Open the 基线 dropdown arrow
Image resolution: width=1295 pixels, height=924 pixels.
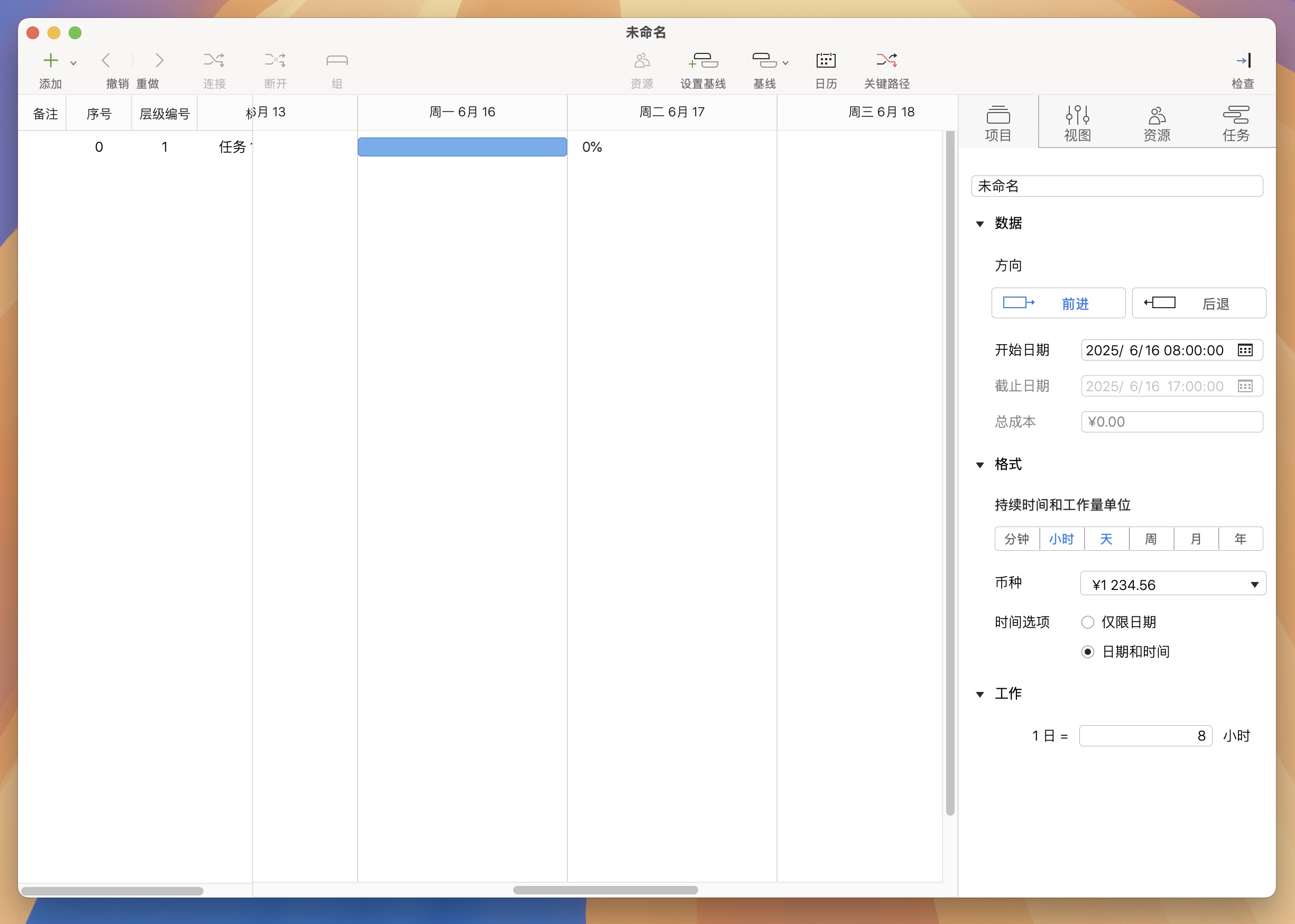tap(785, 63)
